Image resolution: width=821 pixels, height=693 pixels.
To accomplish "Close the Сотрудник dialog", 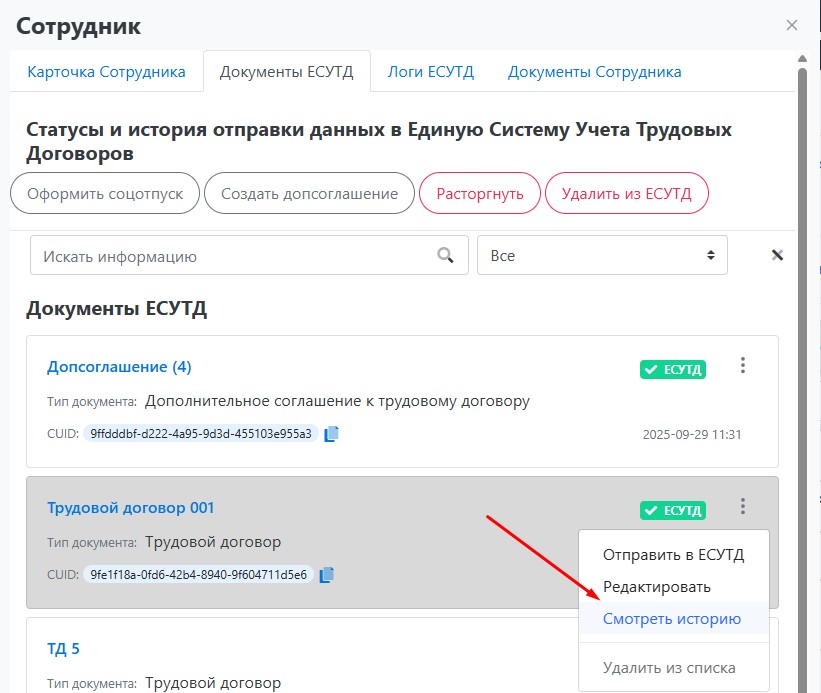I will [x=792, y=25].
